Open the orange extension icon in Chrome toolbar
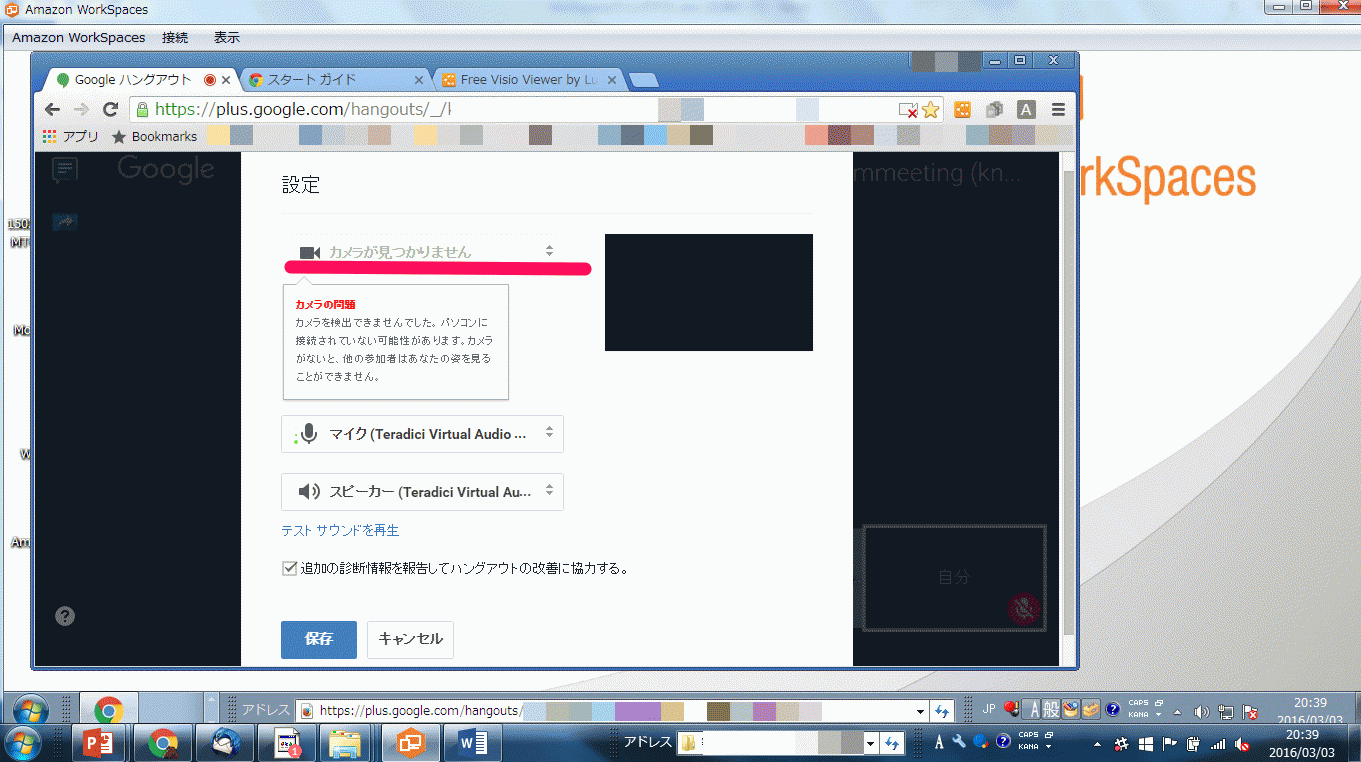 [962, 110]
